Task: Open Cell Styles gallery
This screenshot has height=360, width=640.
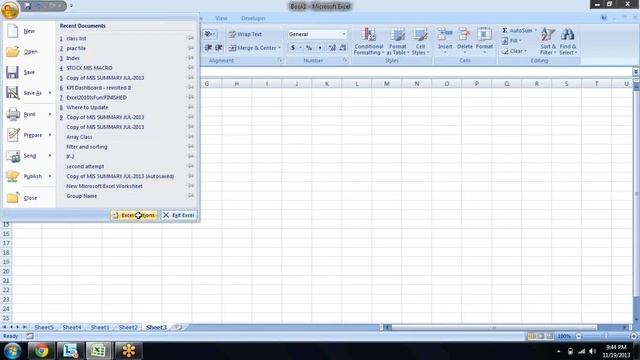Action: [420, 41]
